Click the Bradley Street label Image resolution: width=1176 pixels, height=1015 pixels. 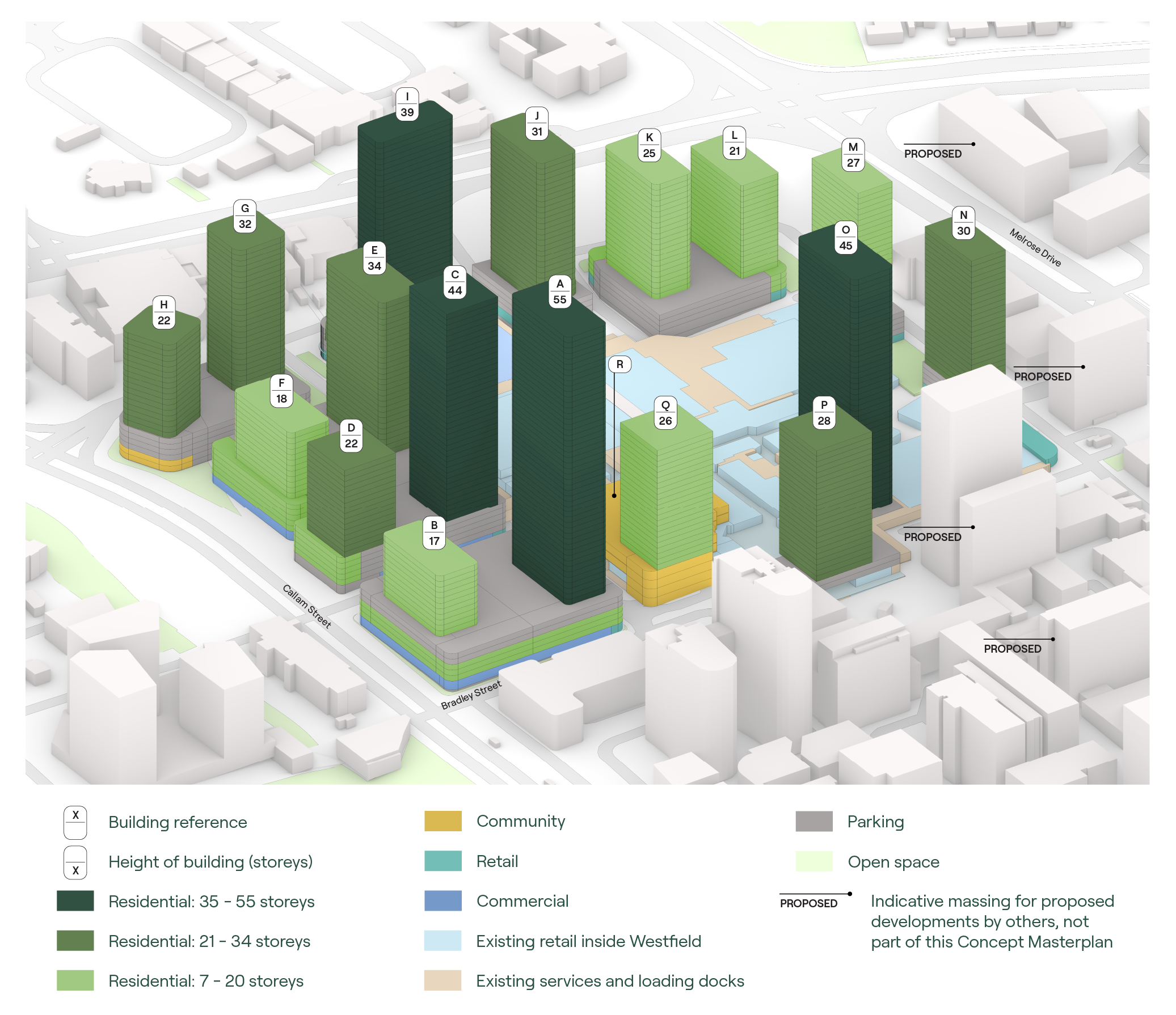(471, 695)
